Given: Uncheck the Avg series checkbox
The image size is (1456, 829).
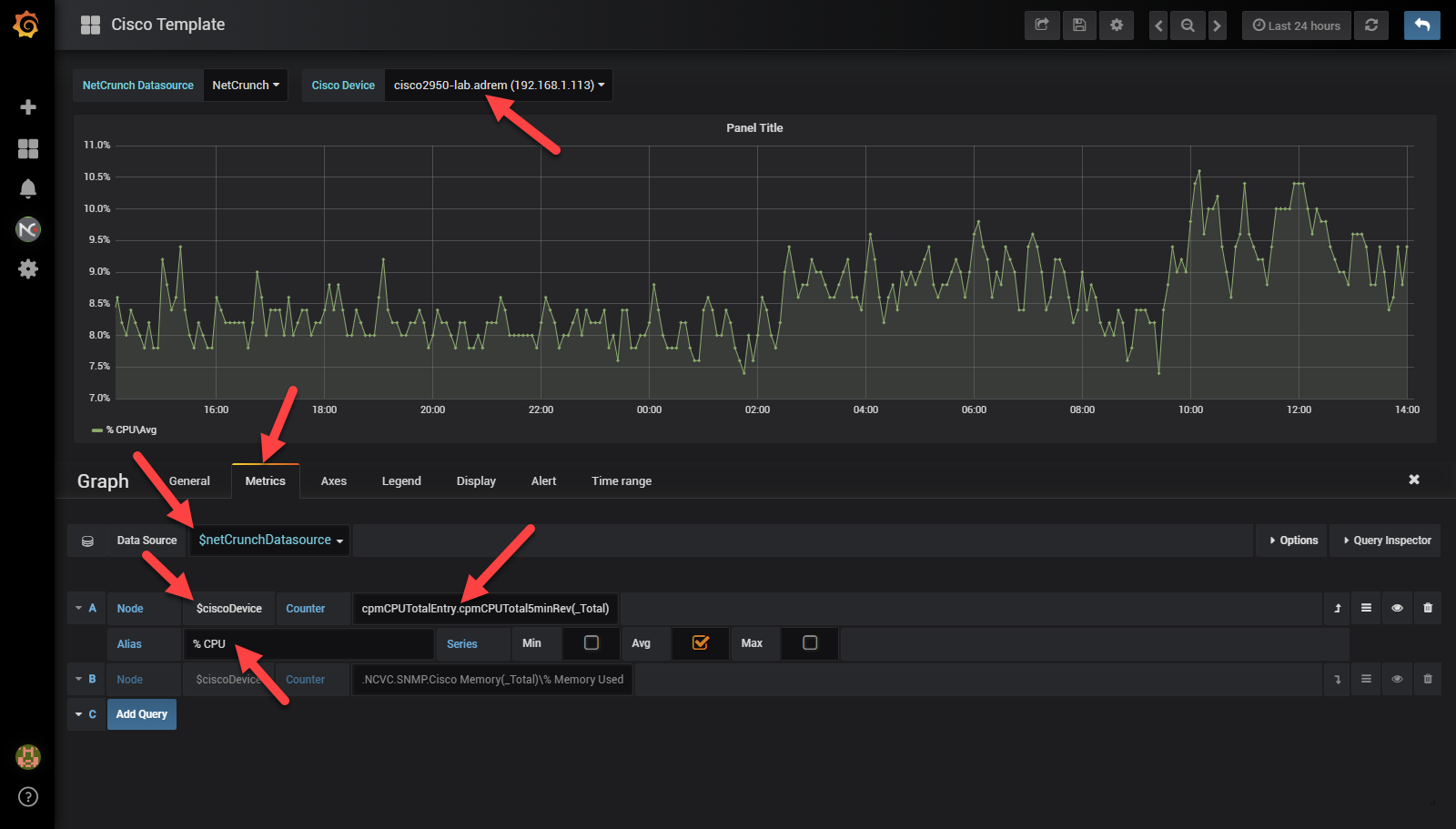Looking at the screenshot, I should coord(701,643).
